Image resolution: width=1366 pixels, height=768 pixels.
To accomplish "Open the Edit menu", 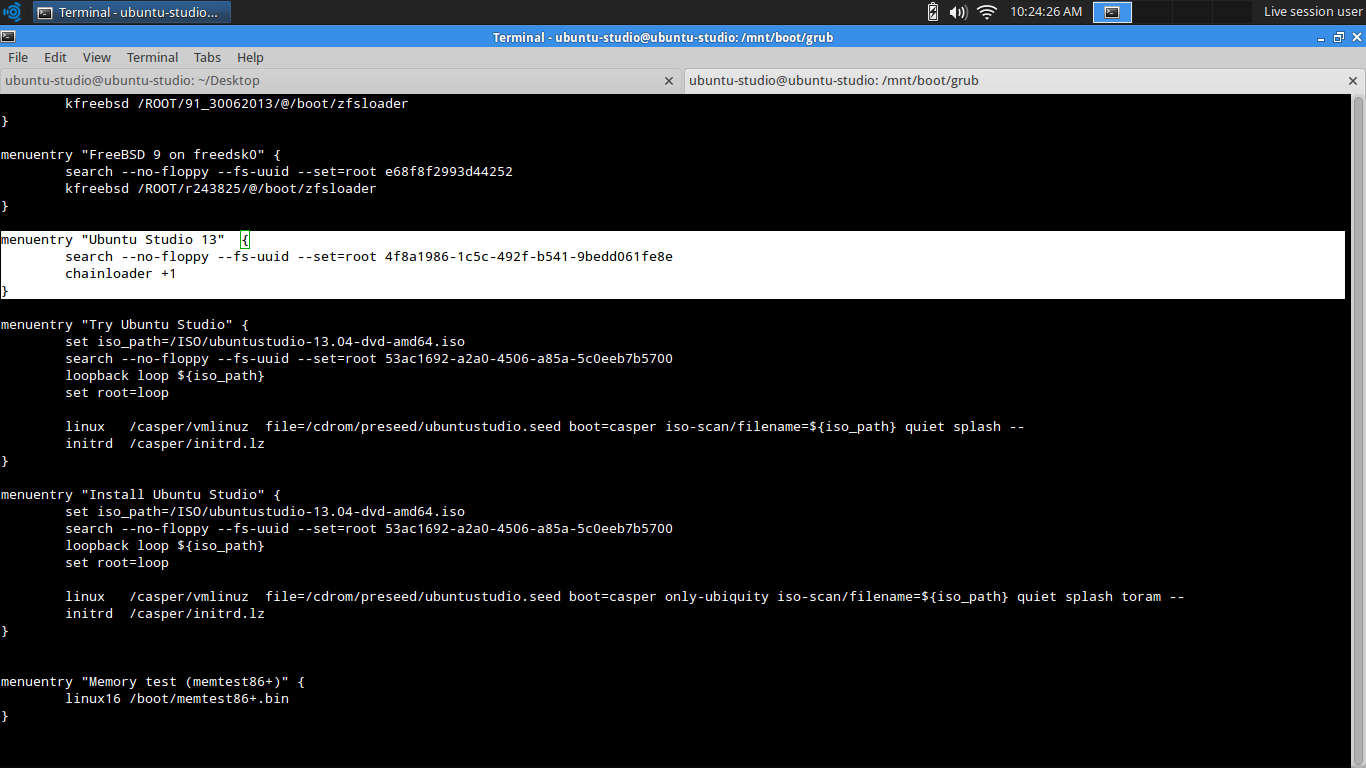I will point(55,57).
